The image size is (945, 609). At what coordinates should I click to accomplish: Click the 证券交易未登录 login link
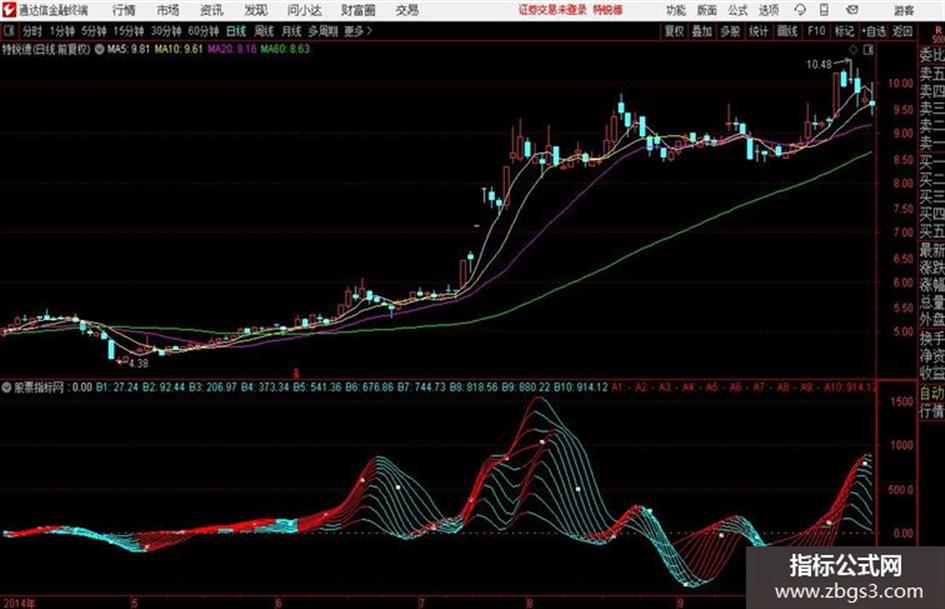[x=553, y=10]
